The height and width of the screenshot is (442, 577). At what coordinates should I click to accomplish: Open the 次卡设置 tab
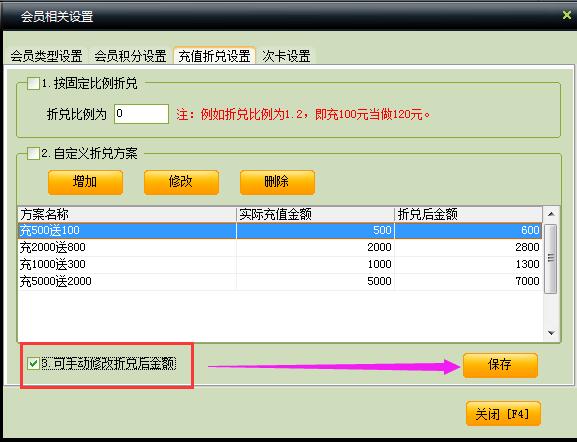[286, 56]
